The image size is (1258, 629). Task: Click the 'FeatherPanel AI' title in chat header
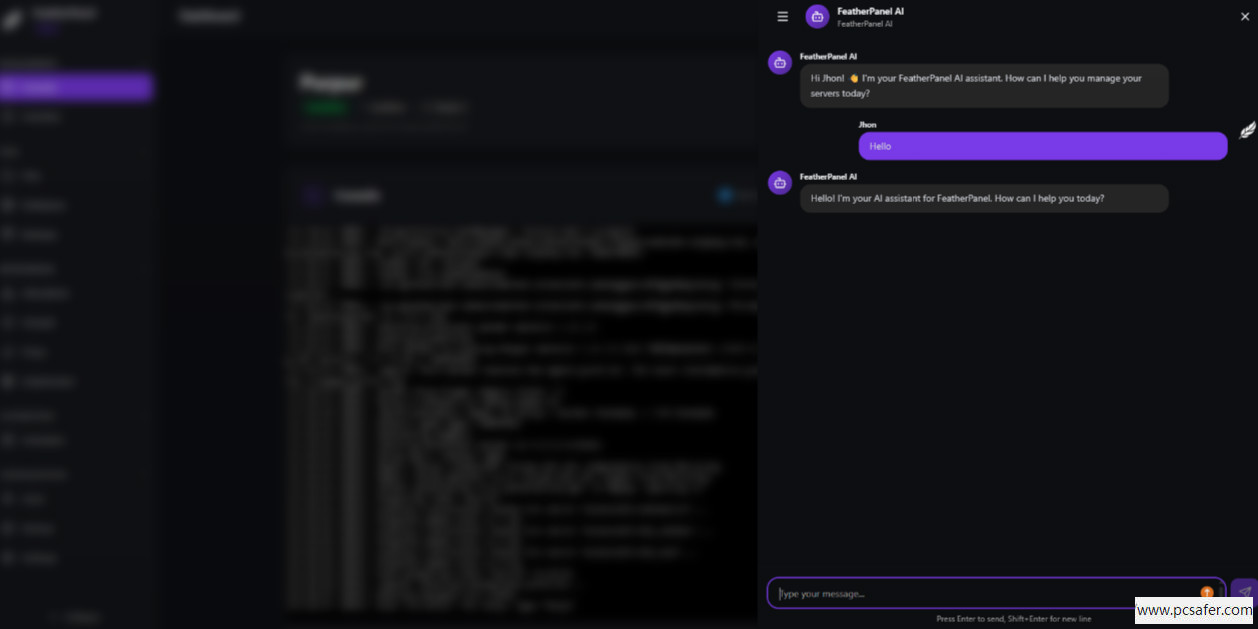(870, 11)
